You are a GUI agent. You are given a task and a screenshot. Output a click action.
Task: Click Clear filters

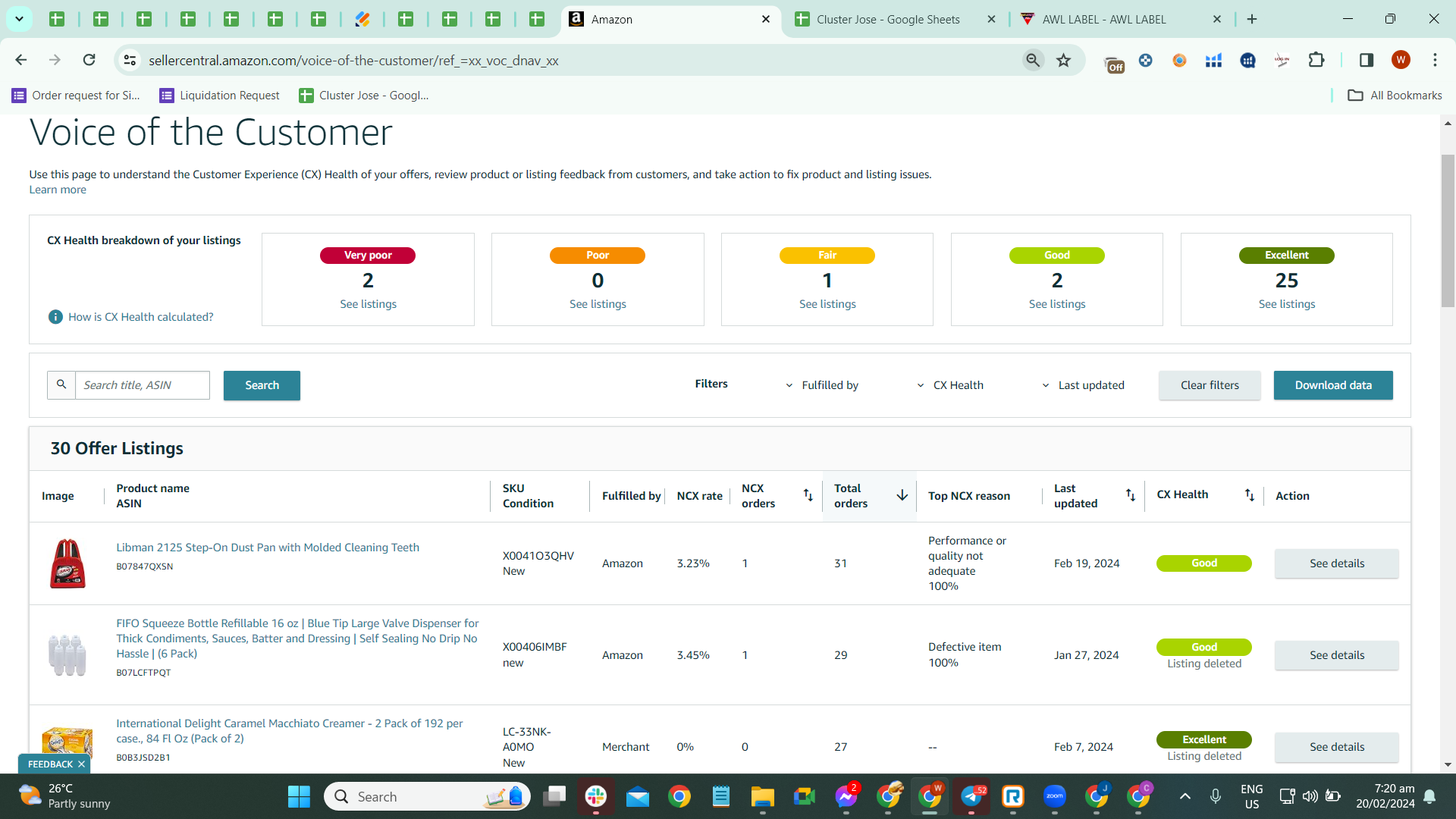(x=1210, y=385)
